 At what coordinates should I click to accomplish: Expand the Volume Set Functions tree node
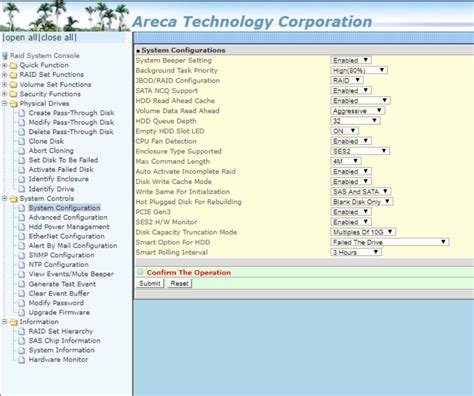(x=5, y=85)
